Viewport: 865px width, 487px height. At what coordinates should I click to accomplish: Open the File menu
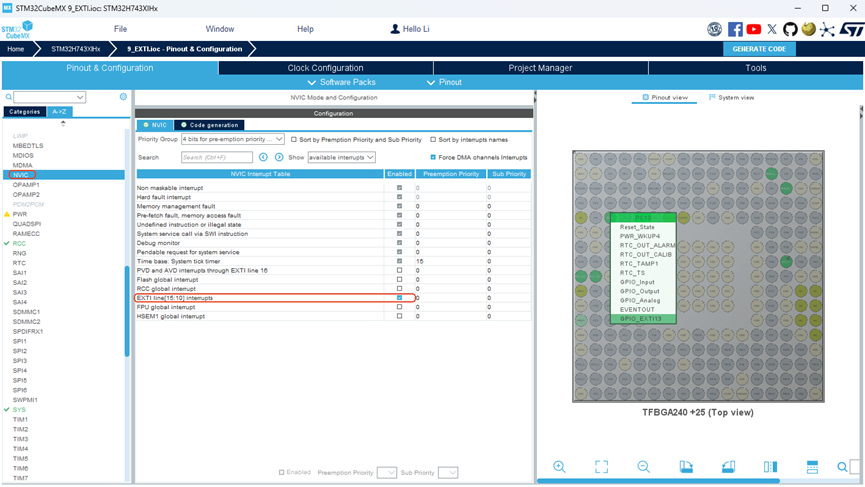[x=120, y=29]
